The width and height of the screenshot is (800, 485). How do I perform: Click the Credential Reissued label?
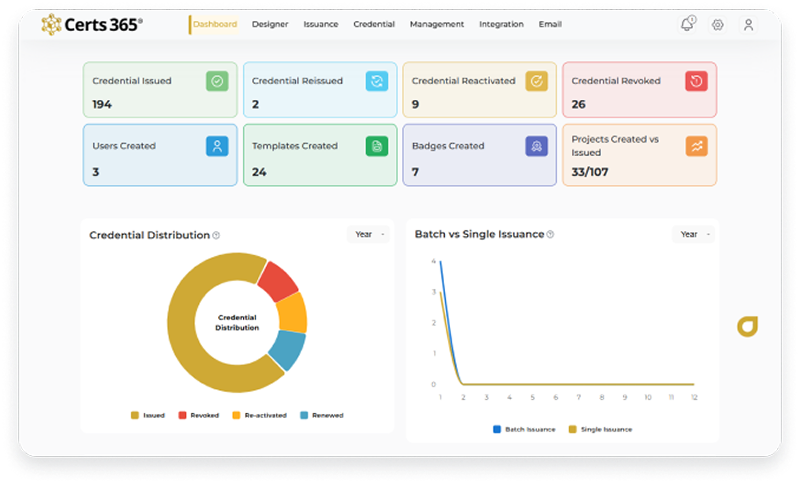click(x=297, y=81)
